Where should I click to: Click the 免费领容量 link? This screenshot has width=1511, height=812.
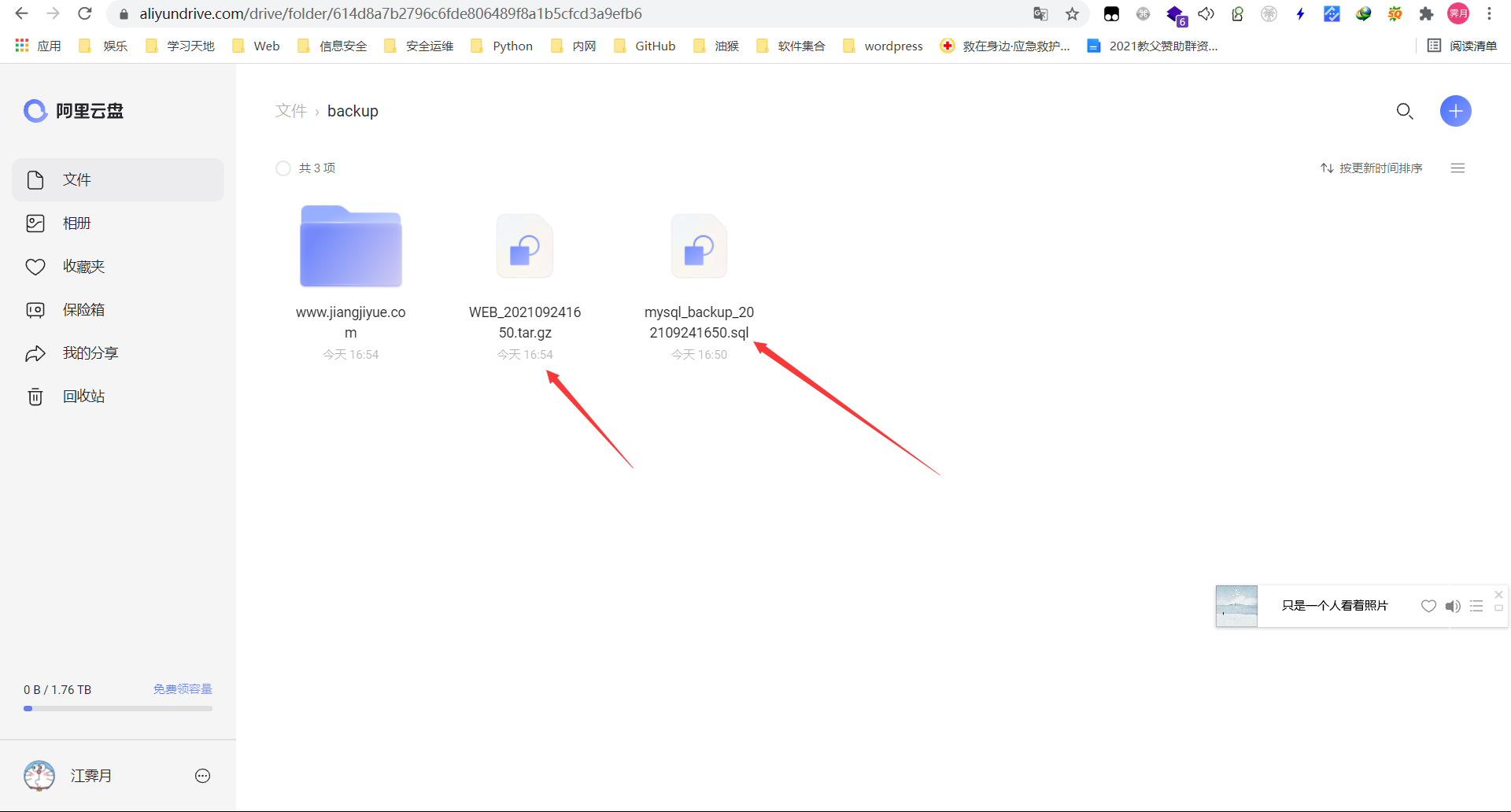point(183,689)
